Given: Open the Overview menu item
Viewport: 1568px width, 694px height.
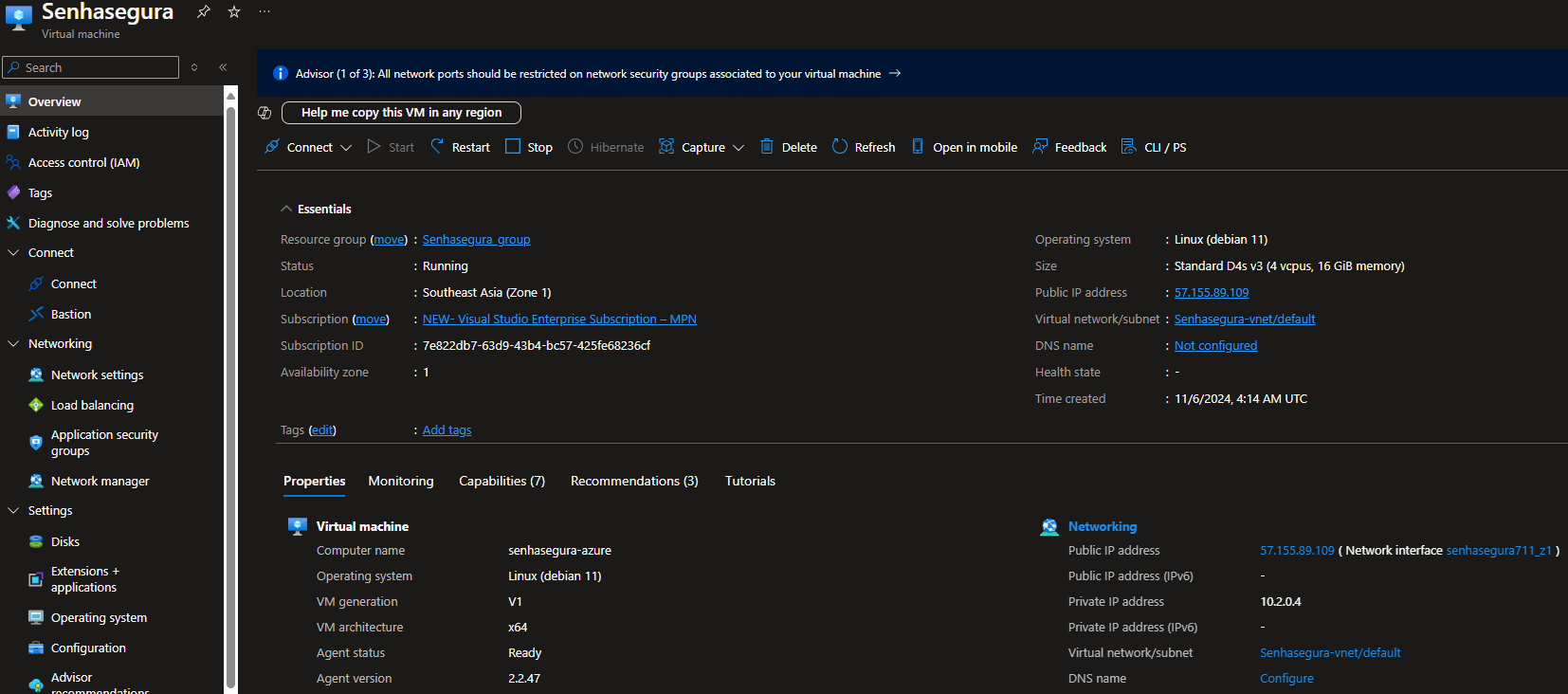Looking at the screenshot, I should pyautogui.click(x=112, y=101).
